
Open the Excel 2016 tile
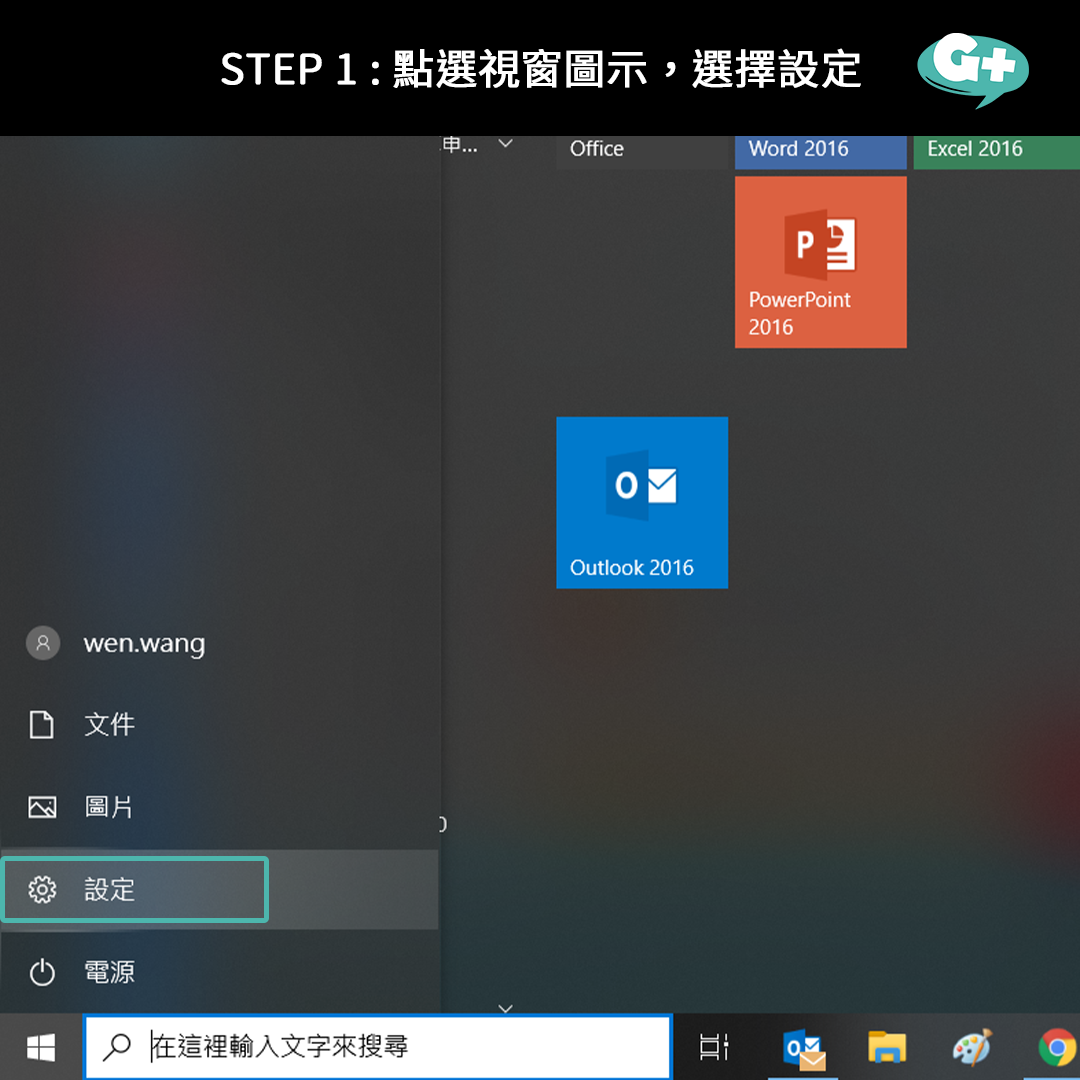pos(996,152)
